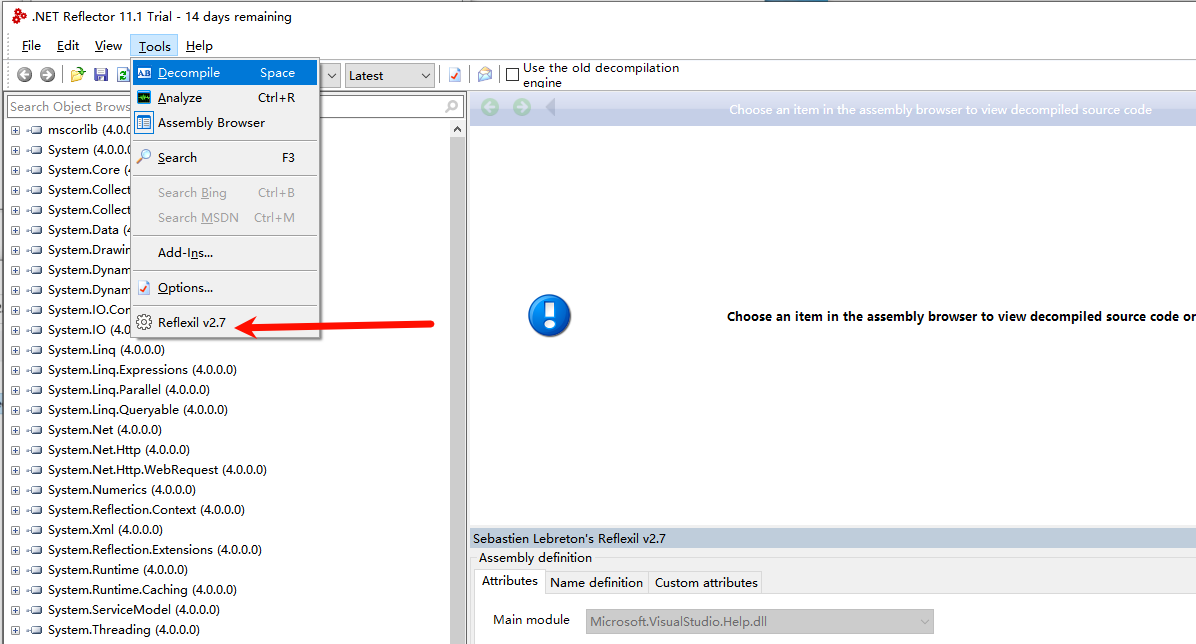Choose Add-Ins... from Tools menu
This screenshot has width=1196, height=644.
225,253
